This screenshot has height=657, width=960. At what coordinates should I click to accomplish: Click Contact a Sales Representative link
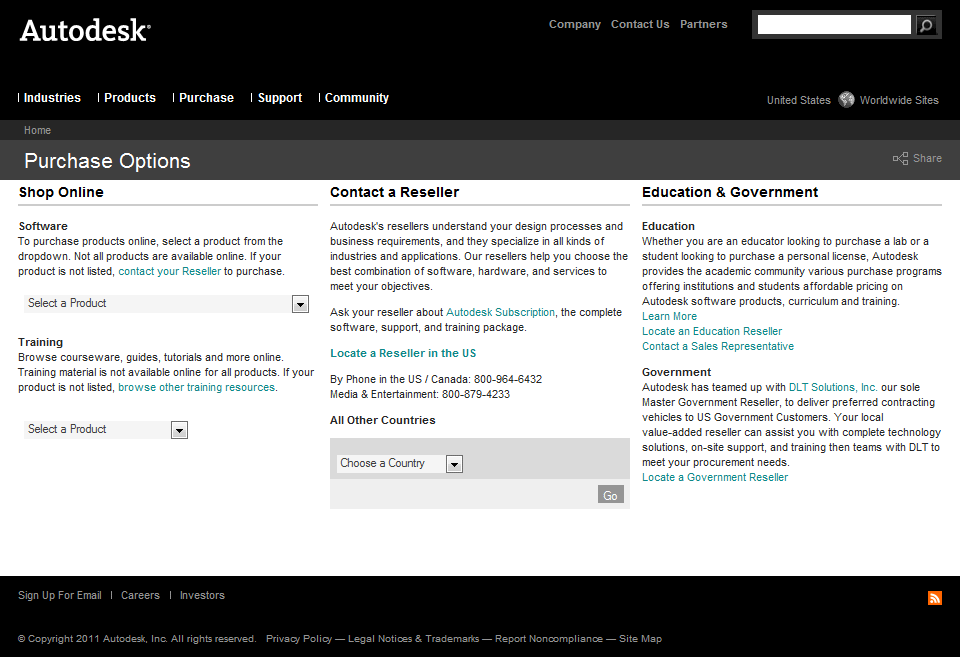[x=718, y=347]
